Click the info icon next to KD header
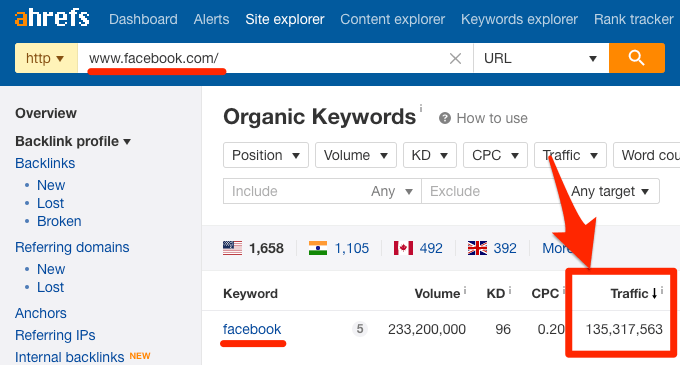The width and height of the screenshot is (680, 365). point(510,290)
